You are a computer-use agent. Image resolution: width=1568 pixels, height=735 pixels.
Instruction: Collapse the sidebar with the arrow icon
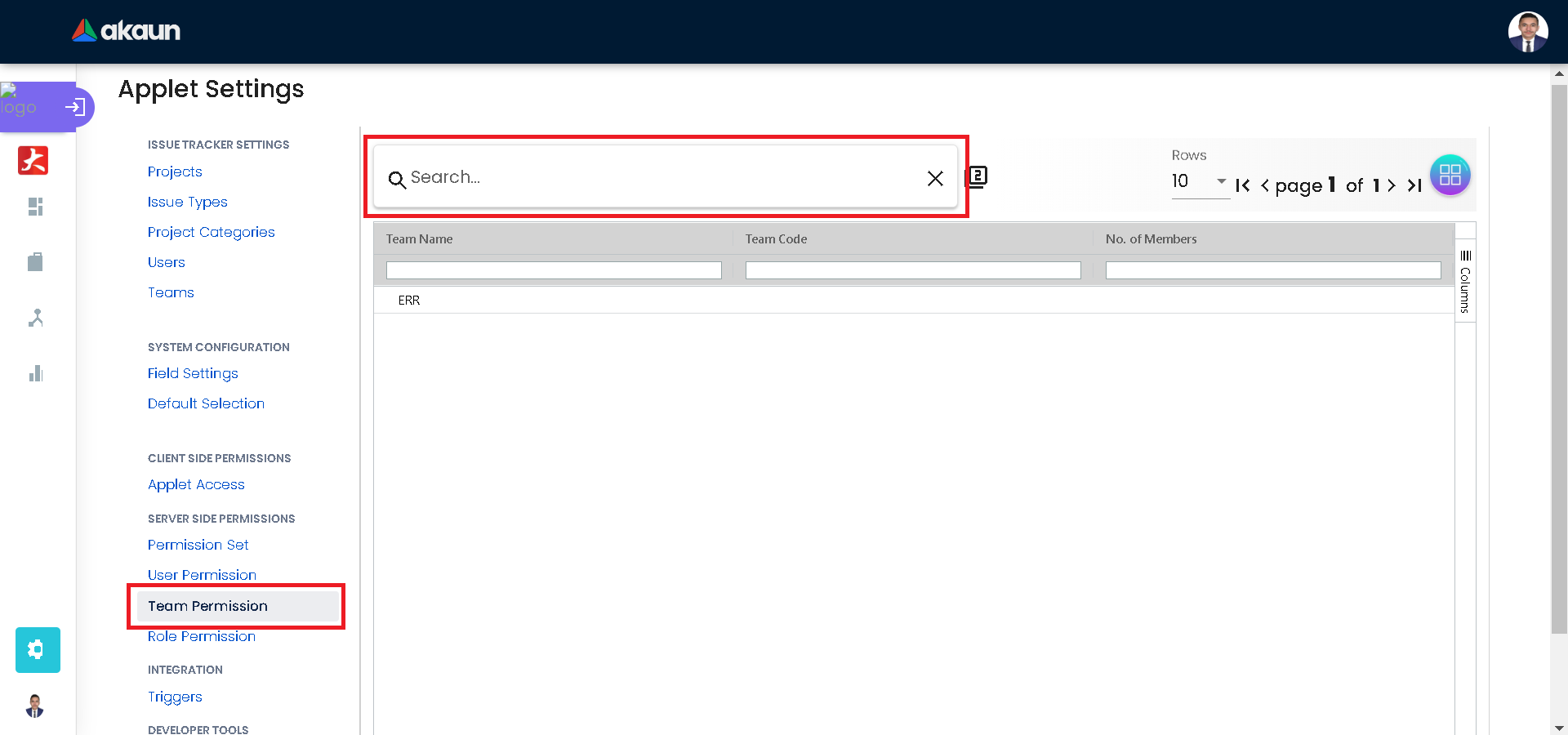click(x=75, y=107)
